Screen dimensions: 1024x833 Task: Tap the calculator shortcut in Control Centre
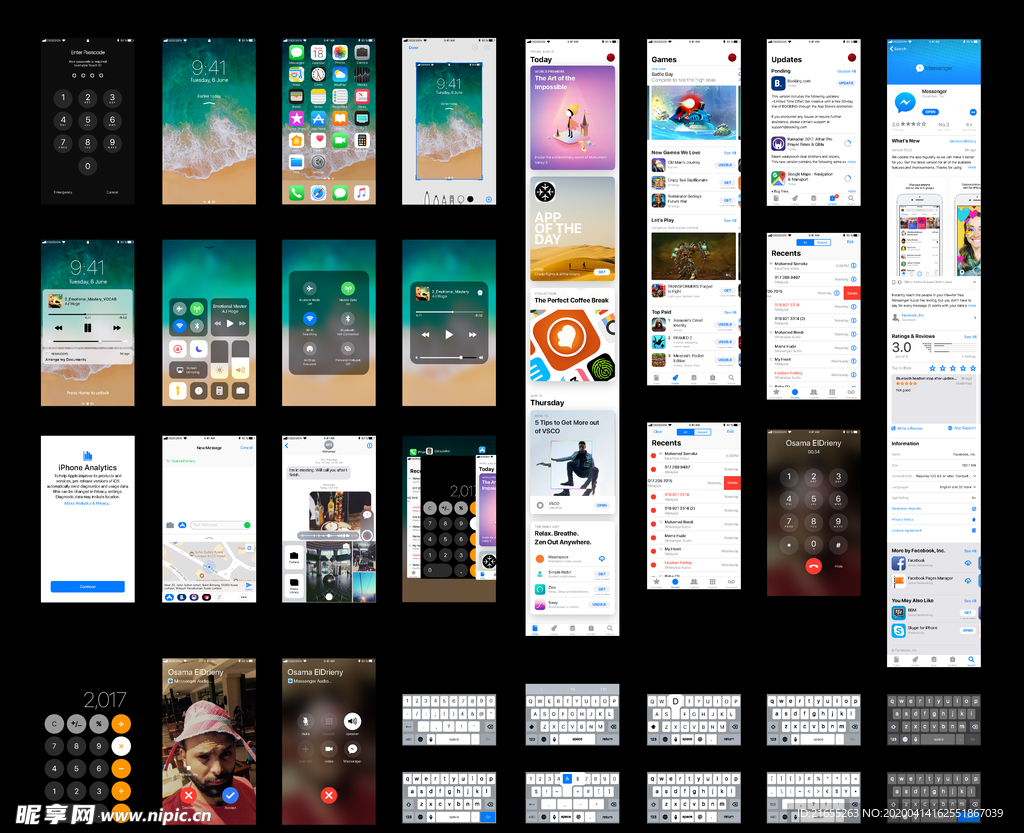click(x=220, y=390)
